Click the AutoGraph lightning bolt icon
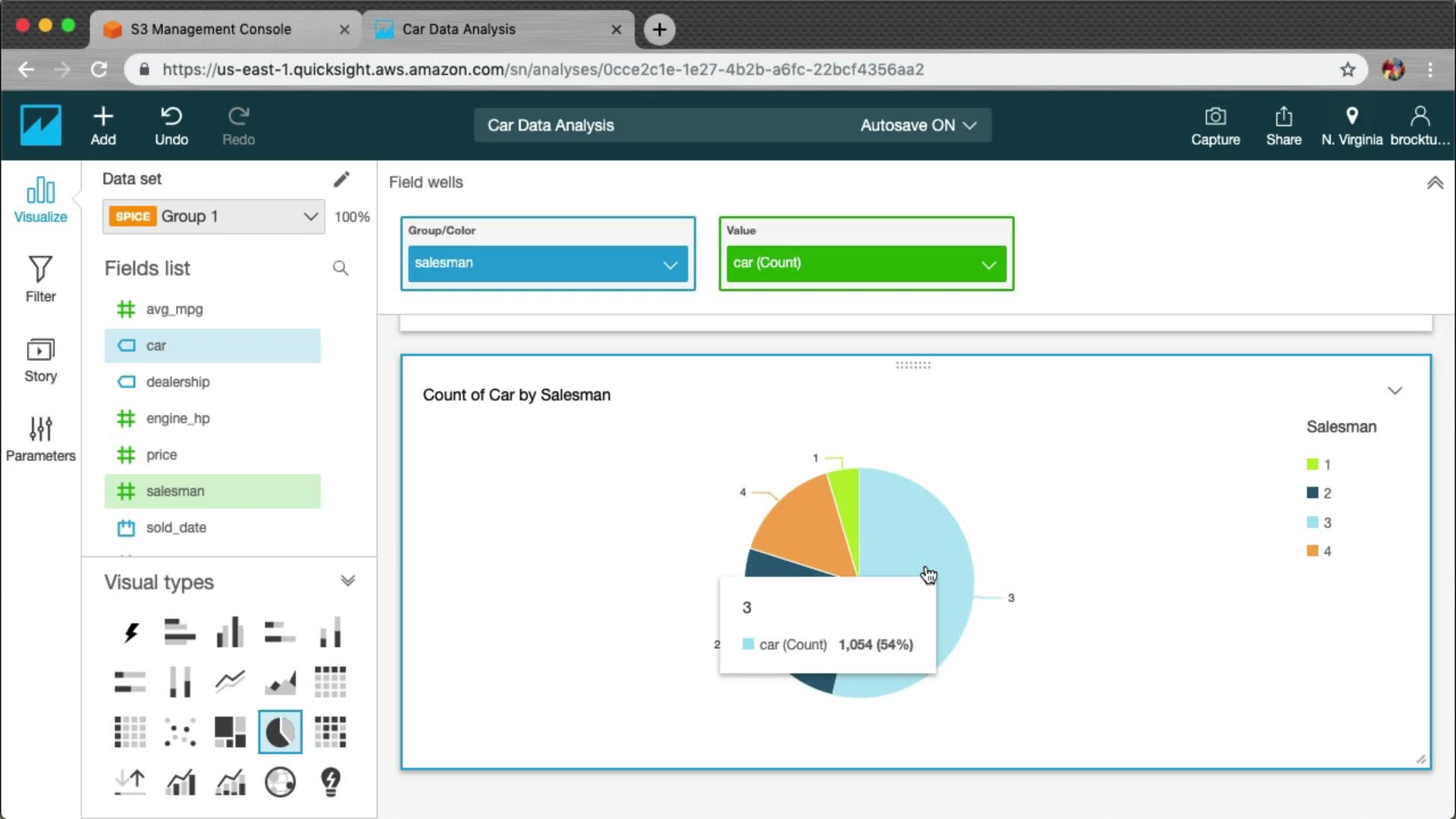Viewport: 1456px width, 819px height. (x=130, y=632)
